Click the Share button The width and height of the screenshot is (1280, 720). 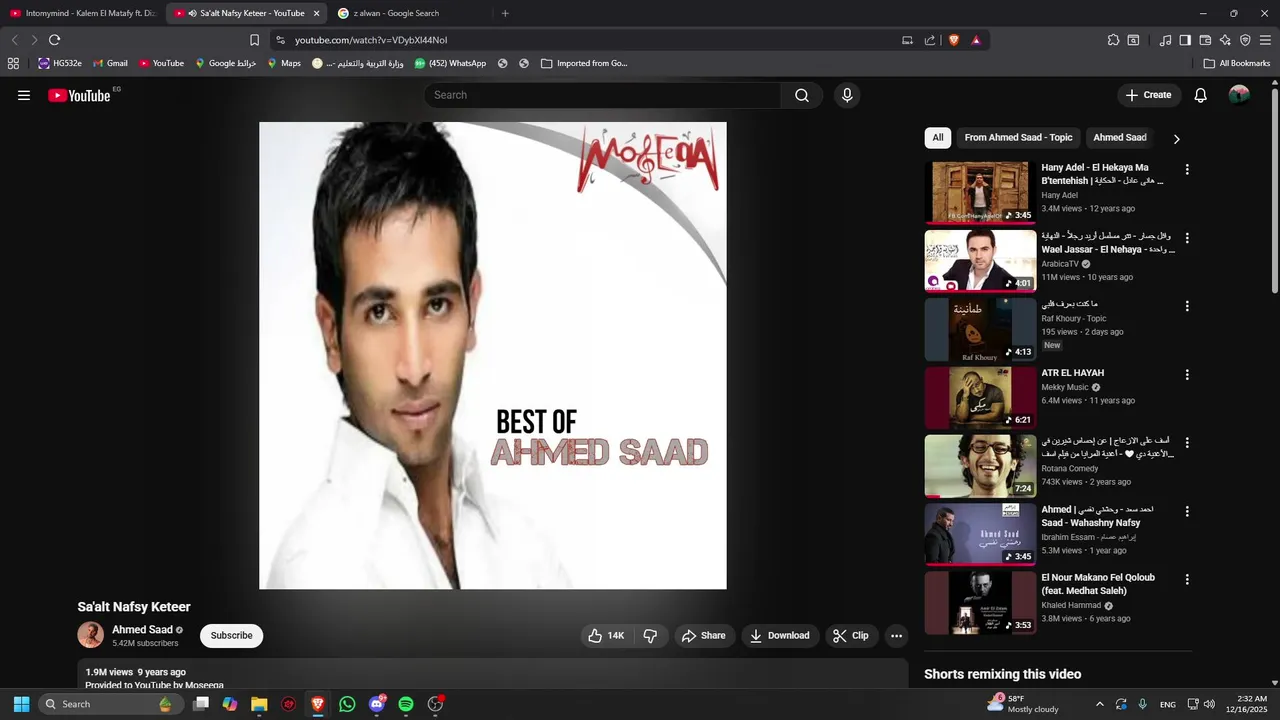point(704,636)
